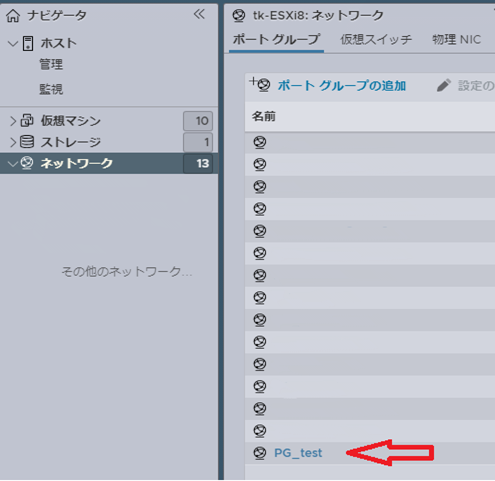This screenshot has width=495, height=481.
Task: Expand the ストレージ tree node
Action: (x=13, y=142)
